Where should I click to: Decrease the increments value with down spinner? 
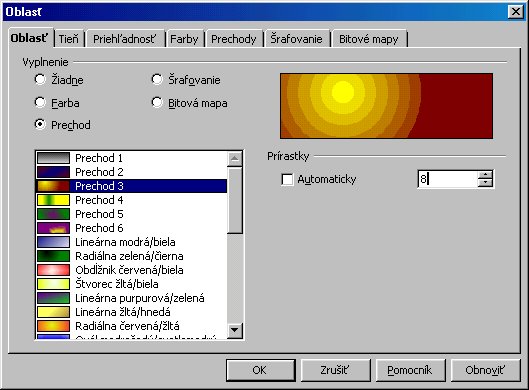(x=485, y=183)
